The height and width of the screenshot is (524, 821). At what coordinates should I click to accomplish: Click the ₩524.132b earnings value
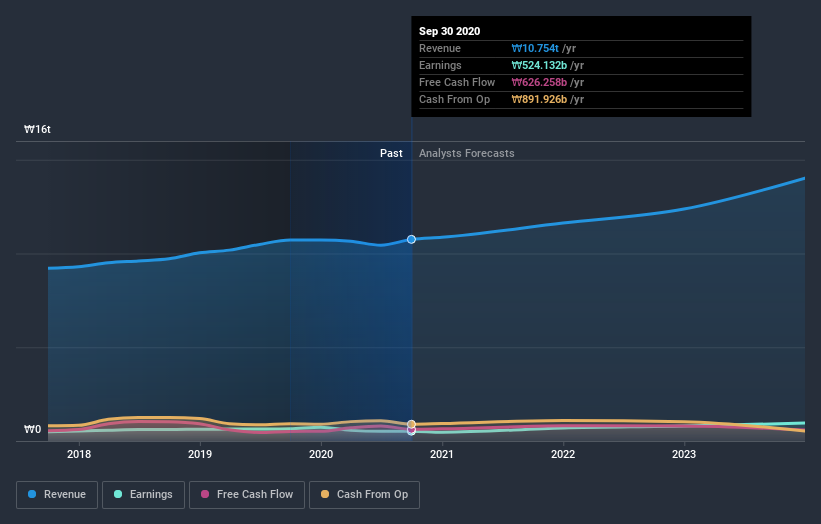point(539,65)
